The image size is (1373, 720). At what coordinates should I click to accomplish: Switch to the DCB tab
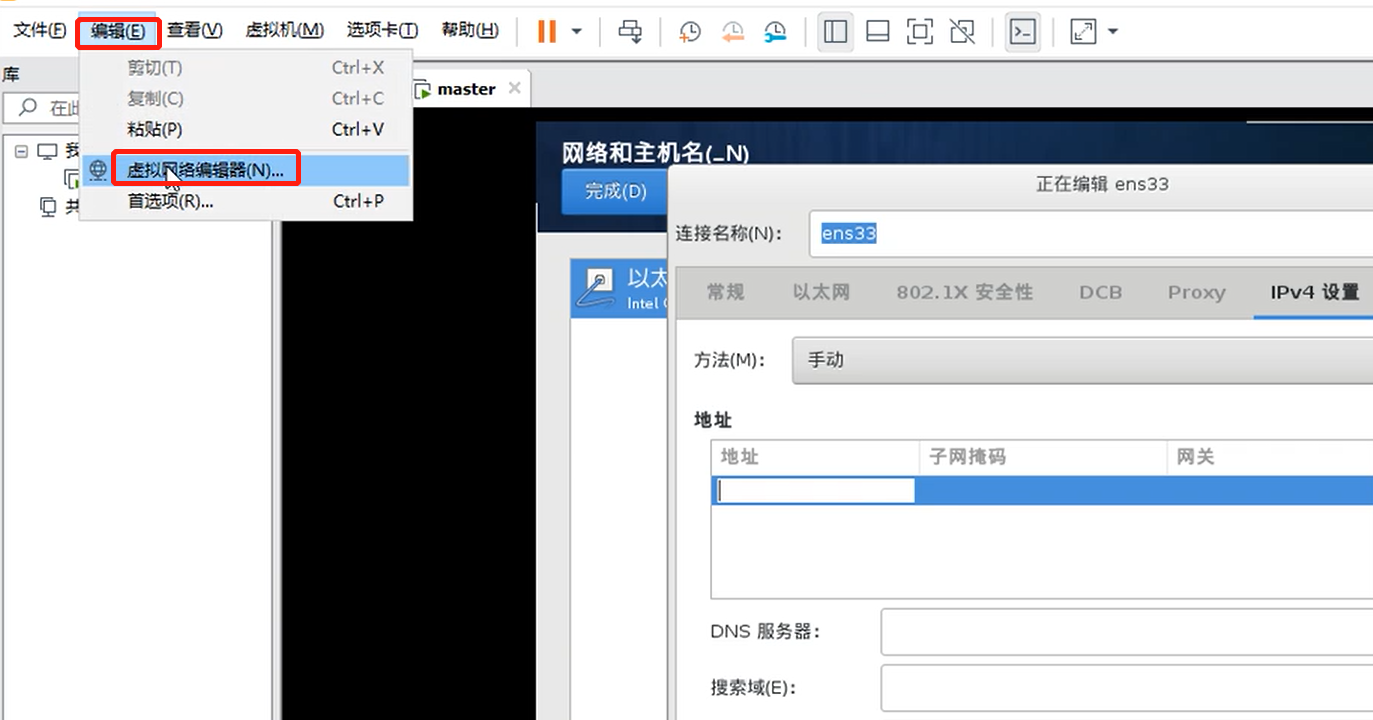click(x=1100, y=292)
